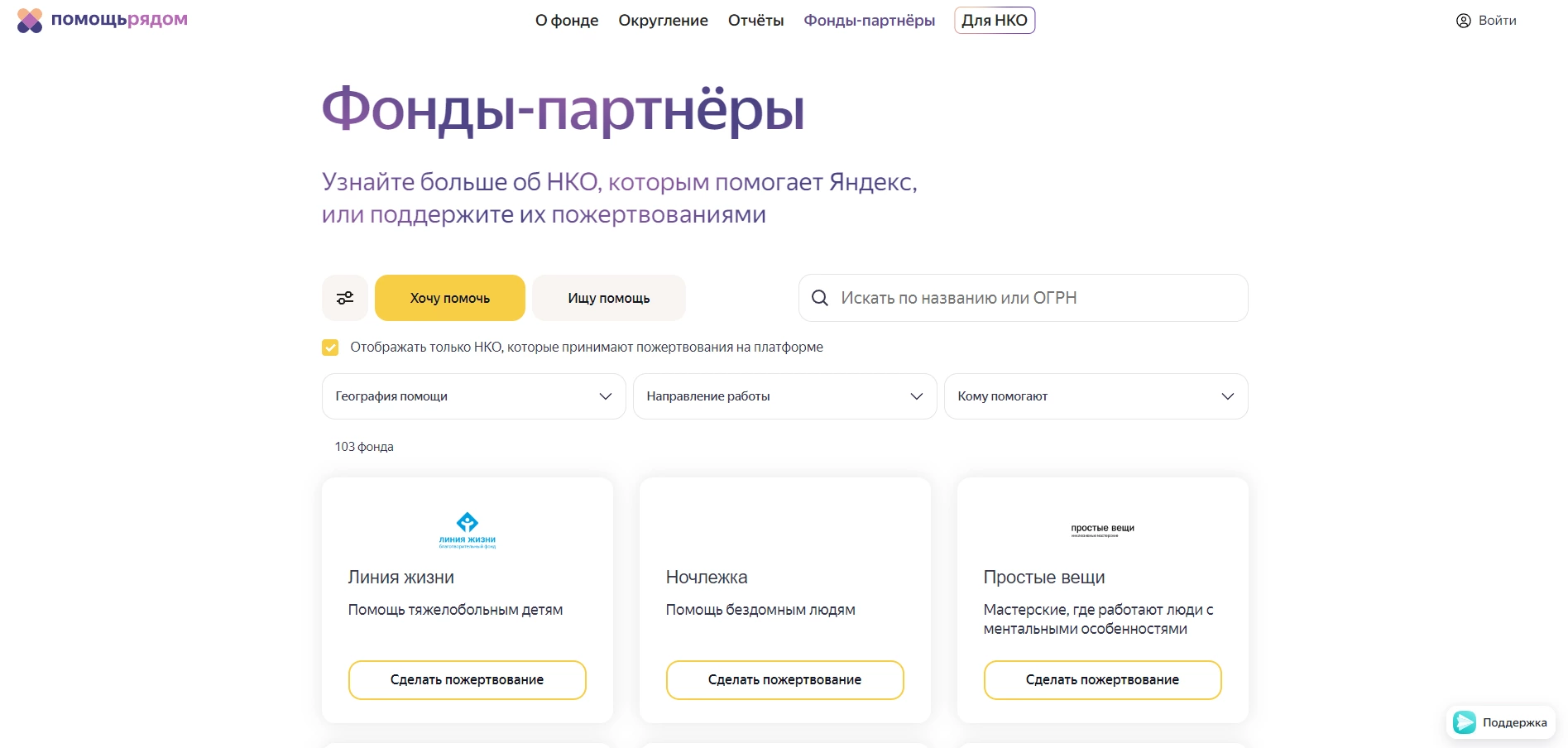Go to the Отчёты menu item

pyautogui.click(x=755, y=21)
